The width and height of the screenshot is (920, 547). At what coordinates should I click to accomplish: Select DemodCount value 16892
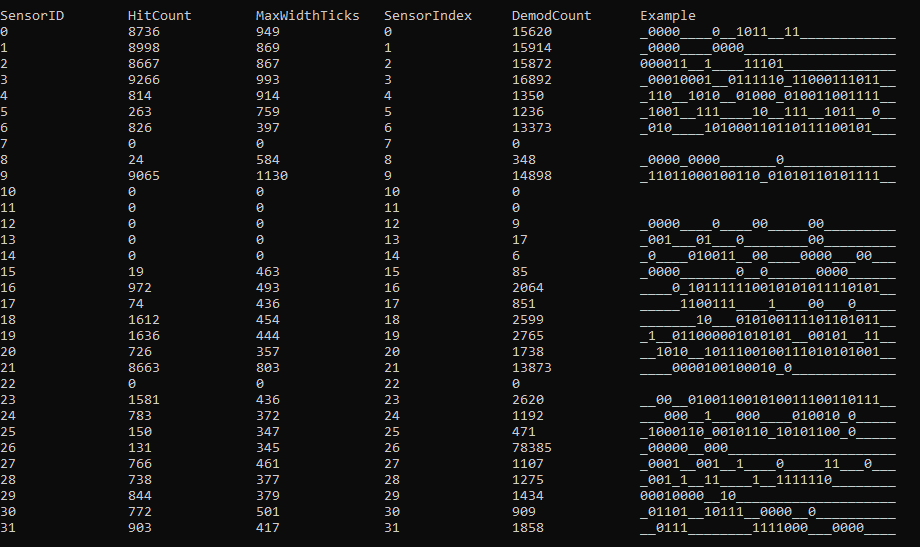click(532, 80)
